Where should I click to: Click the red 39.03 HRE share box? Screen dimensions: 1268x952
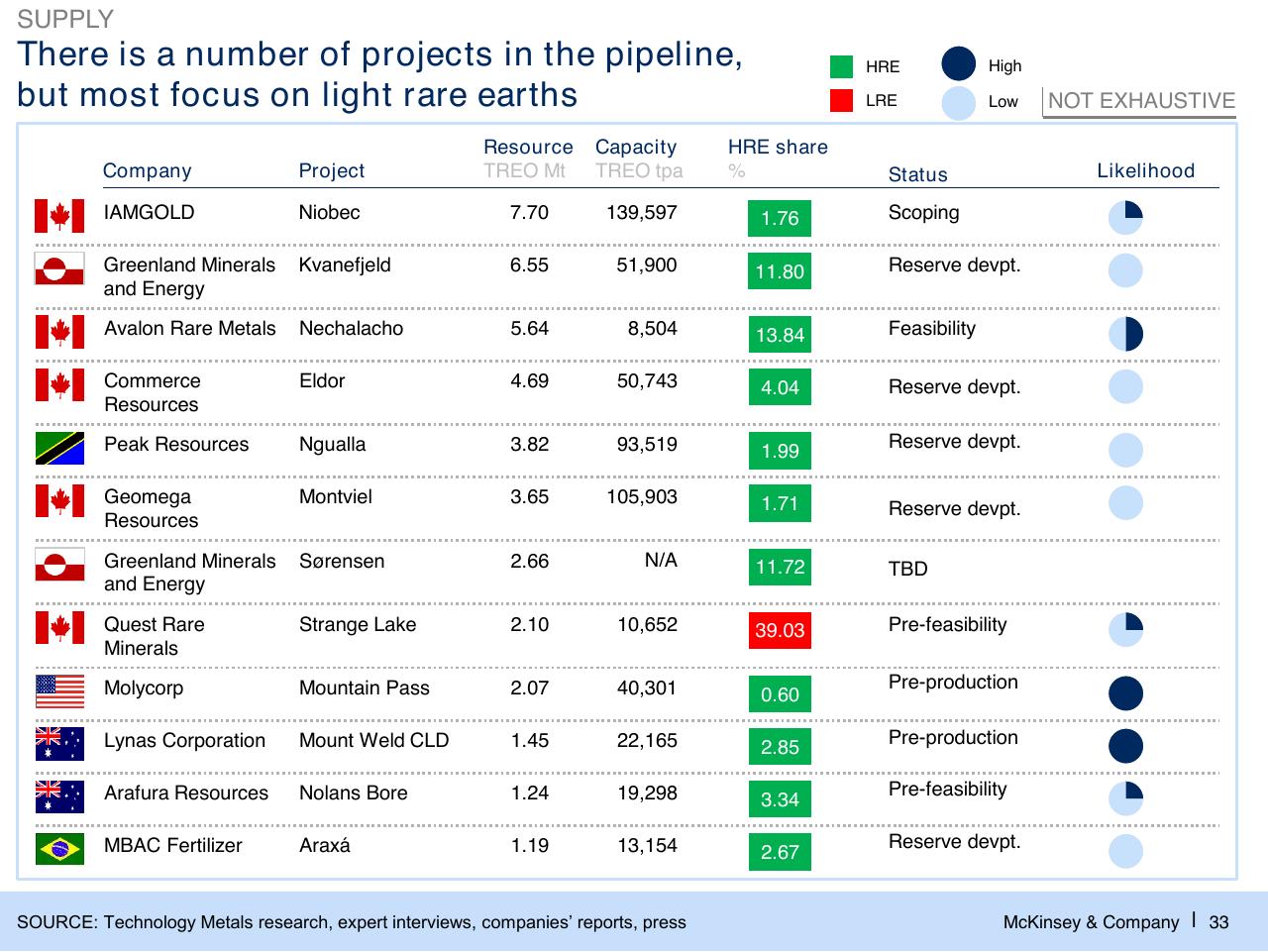click(780, 630)
